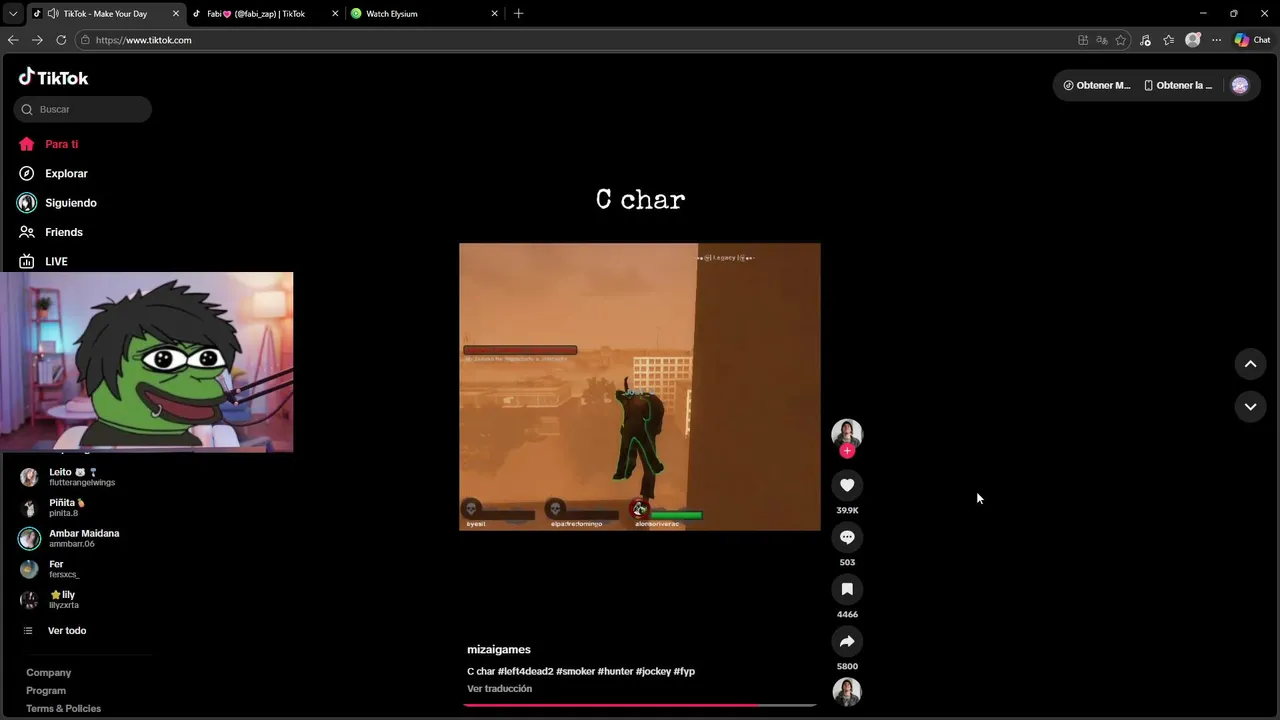Open mizaigames profile from caption
Image resolution: width=1280 pixels, height=720 pixels.
[x=498, y=650]
